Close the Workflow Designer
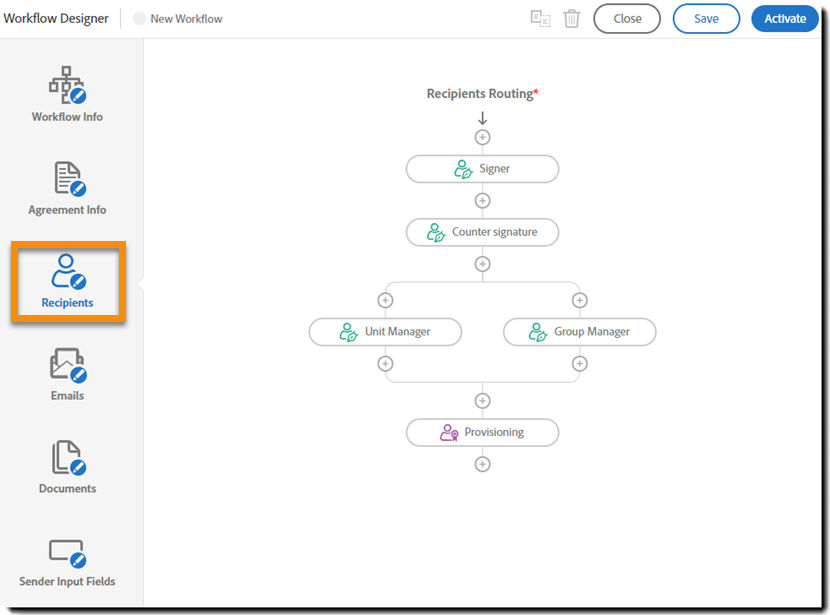 [627, 18]
